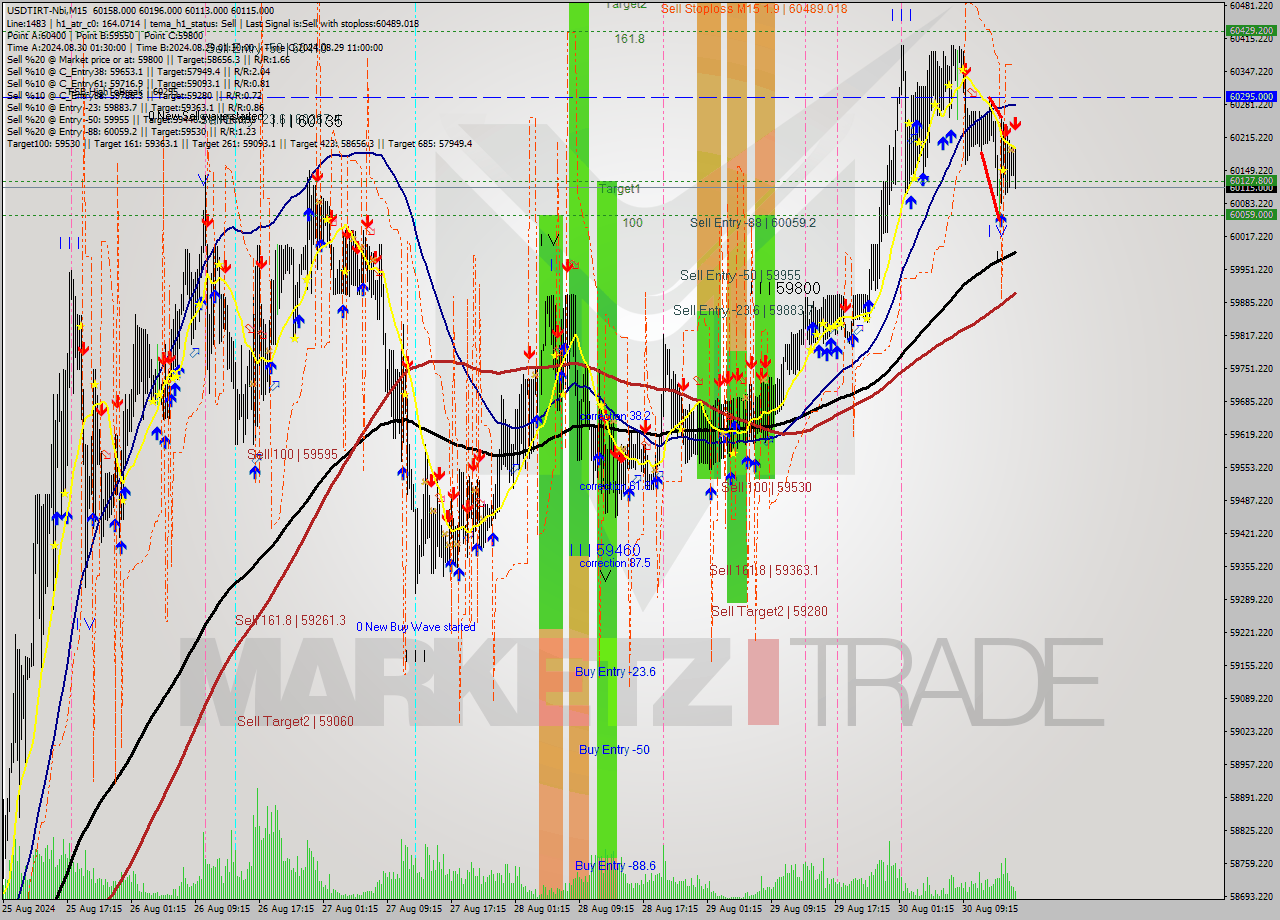Select the 'correction 87.5' label
Viewport: 1280px width, 920px height.
615,563
